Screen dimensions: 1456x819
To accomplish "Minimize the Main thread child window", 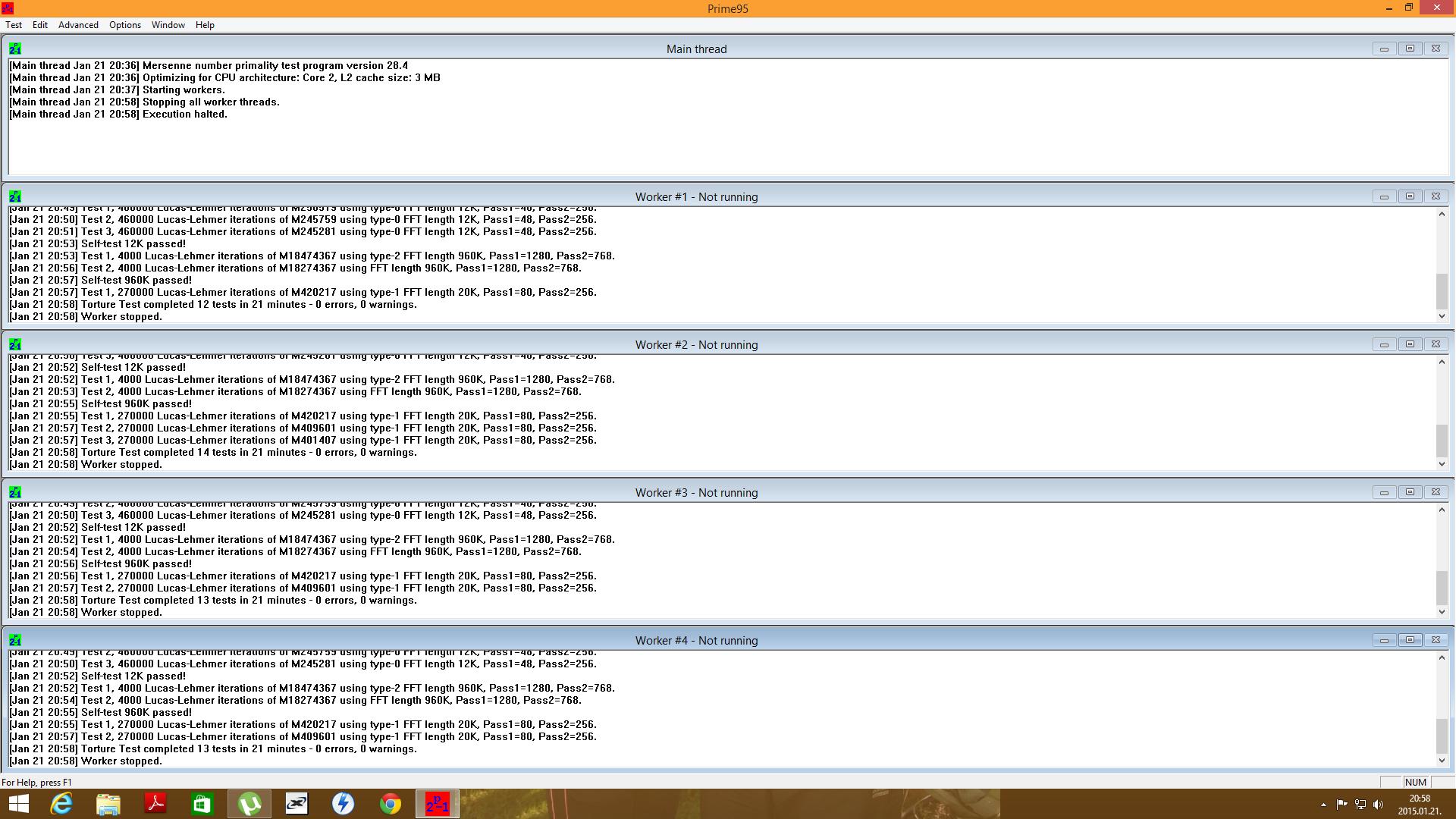I will click(1384, 49).
